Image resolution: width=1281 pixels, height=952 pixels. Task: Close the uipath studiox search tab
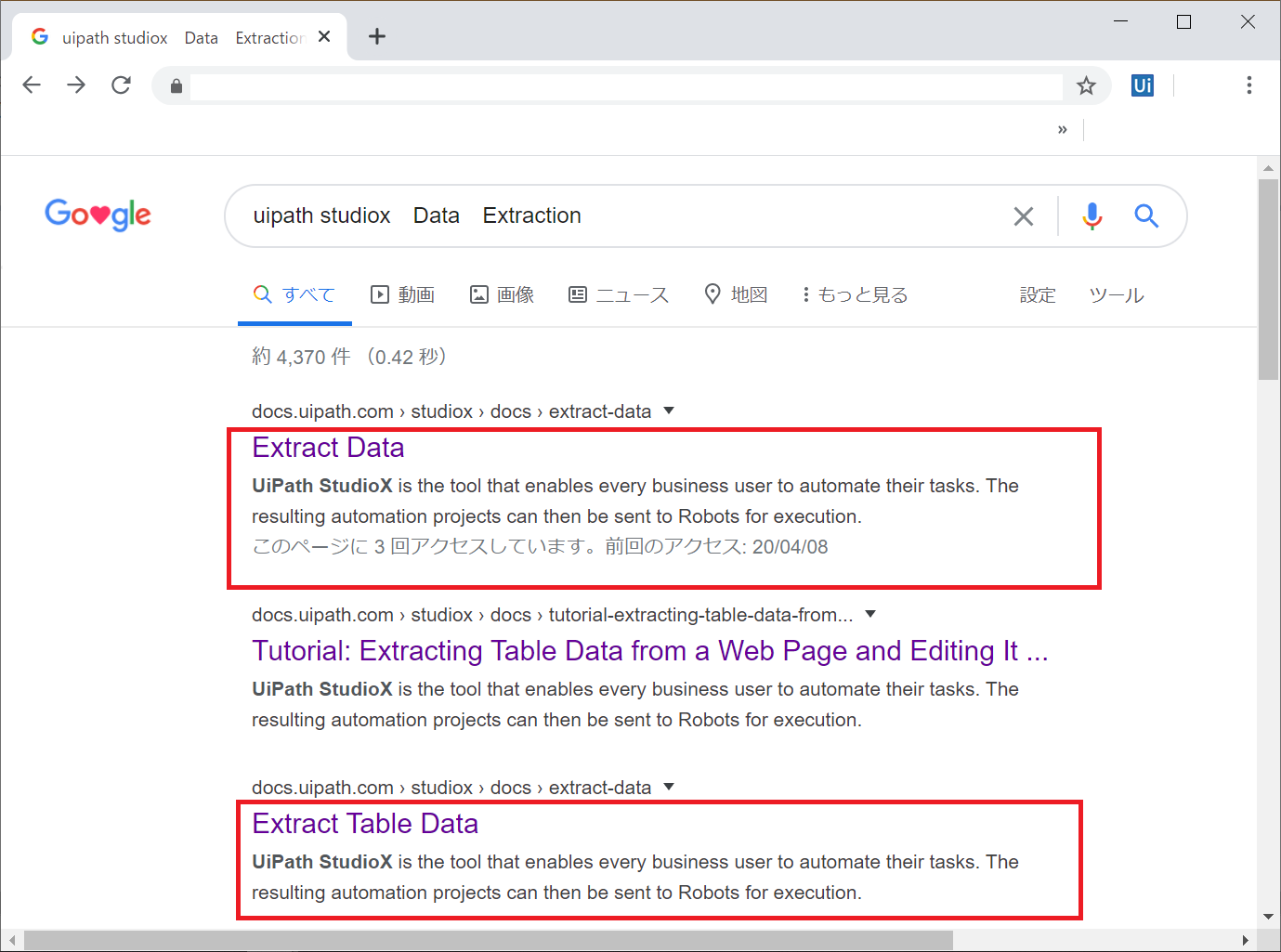pyautogui.click(x=324, y=36)
